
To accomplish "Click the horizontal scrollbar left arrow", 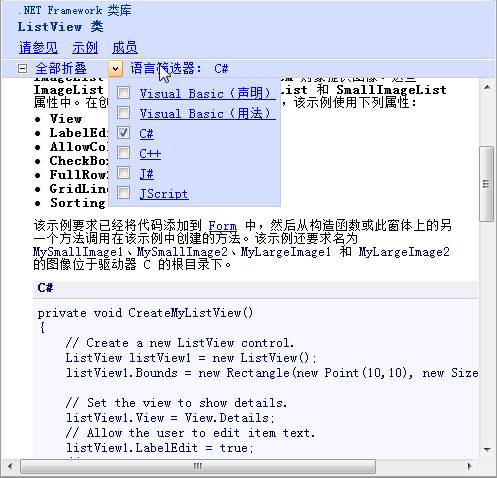I will click(10, 466).
